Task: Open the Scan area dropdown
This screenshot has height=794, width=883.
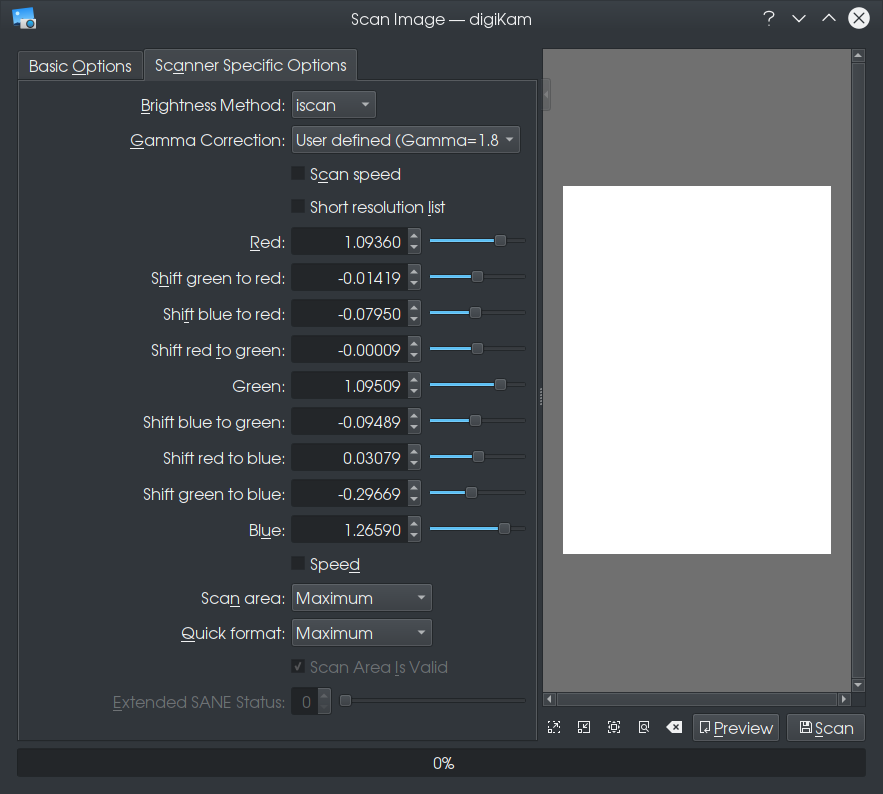Action: click(362, 597)
